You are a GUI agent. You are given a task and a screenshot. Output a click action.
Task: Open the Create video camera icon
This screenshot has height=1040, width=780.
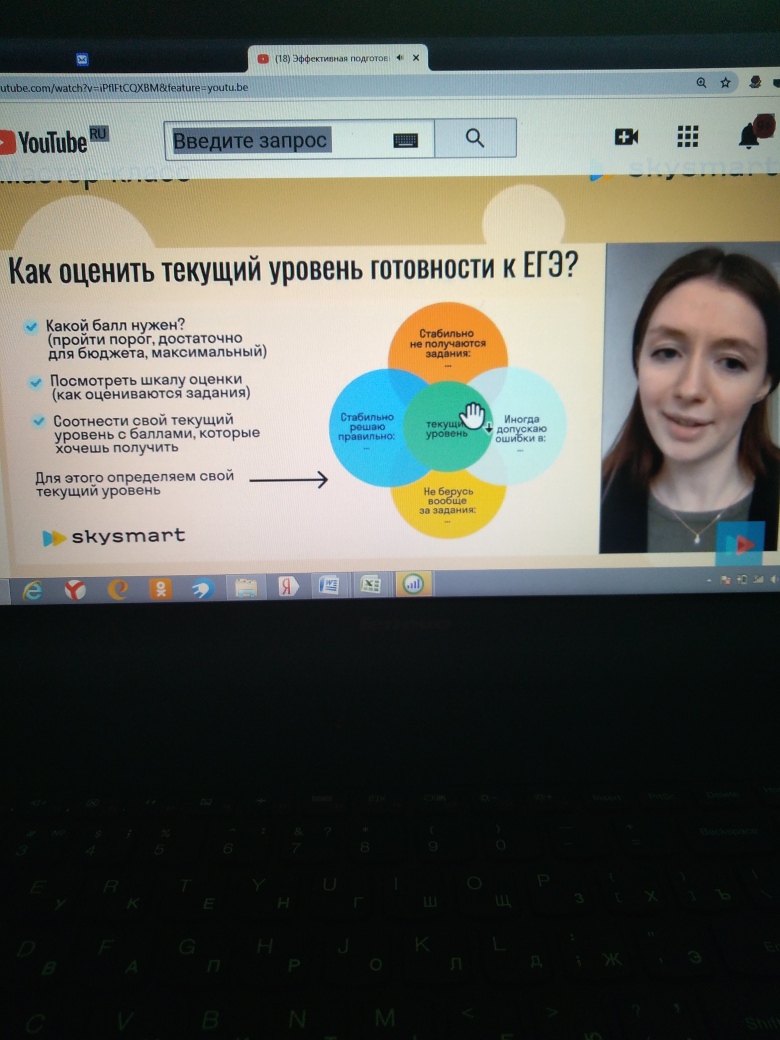(626, 137)
